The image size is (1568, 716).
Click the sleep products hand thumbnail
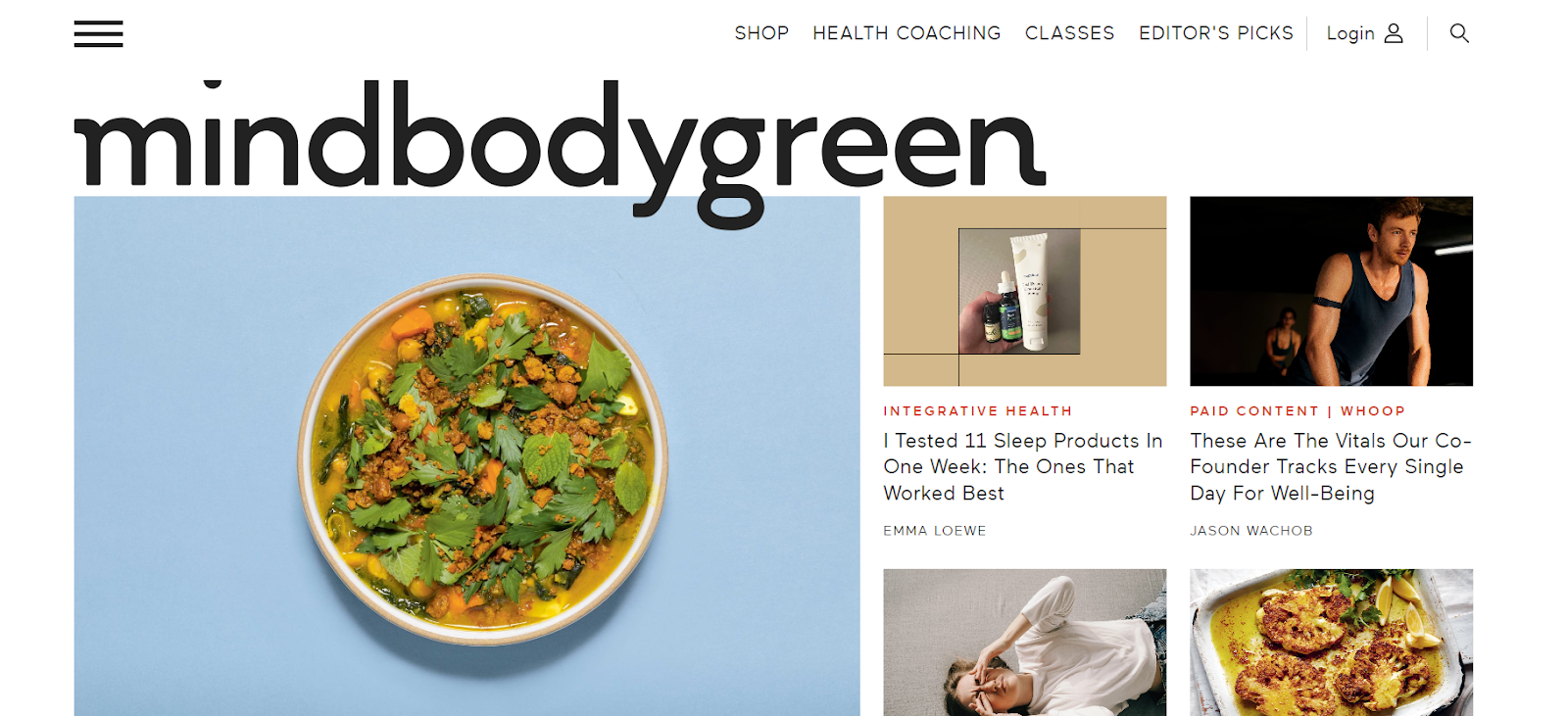(x=1025, y=291)
